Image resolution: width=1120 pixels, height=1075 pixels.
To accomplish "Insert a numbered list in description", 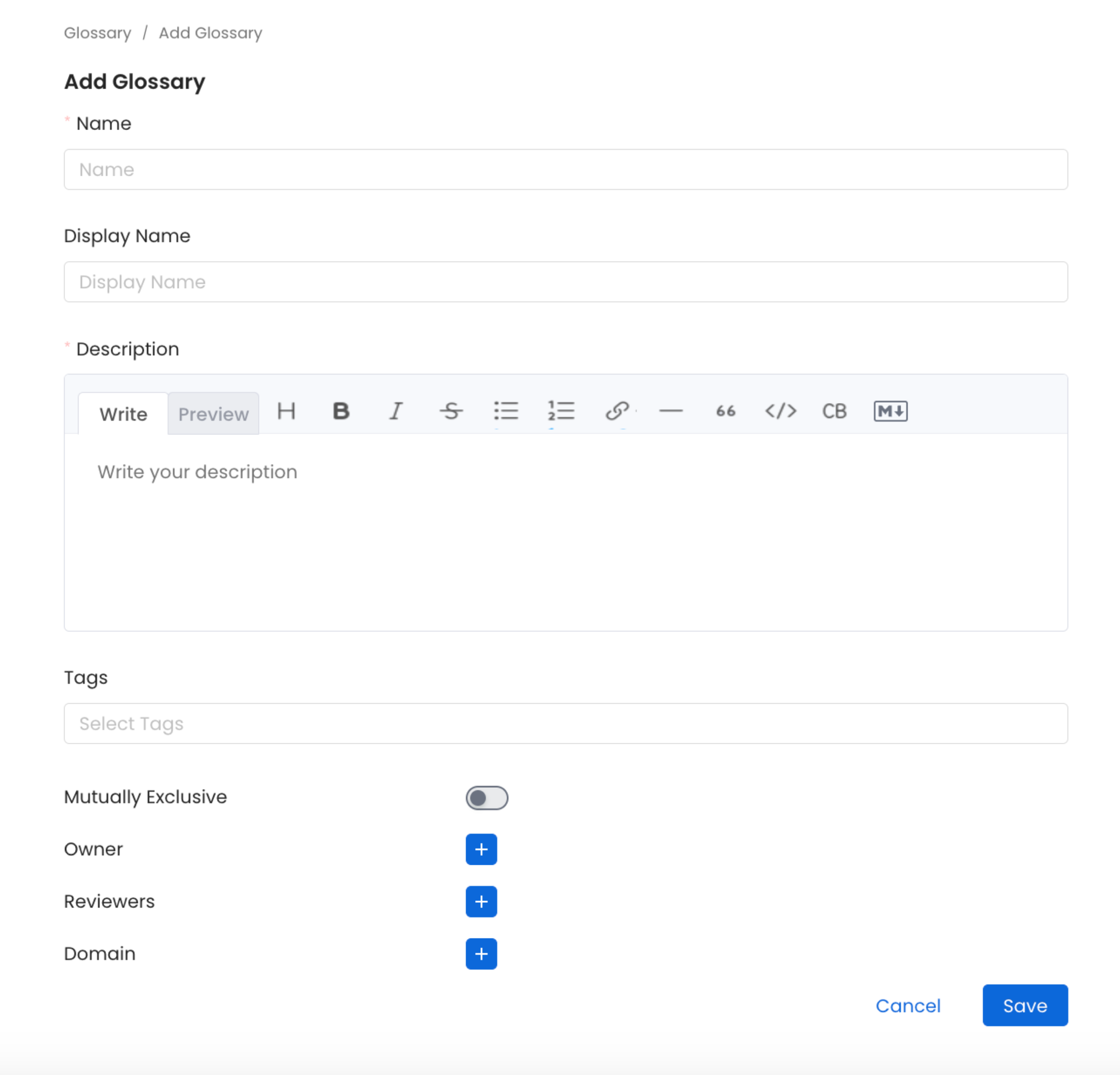I will tap(560, 411).
